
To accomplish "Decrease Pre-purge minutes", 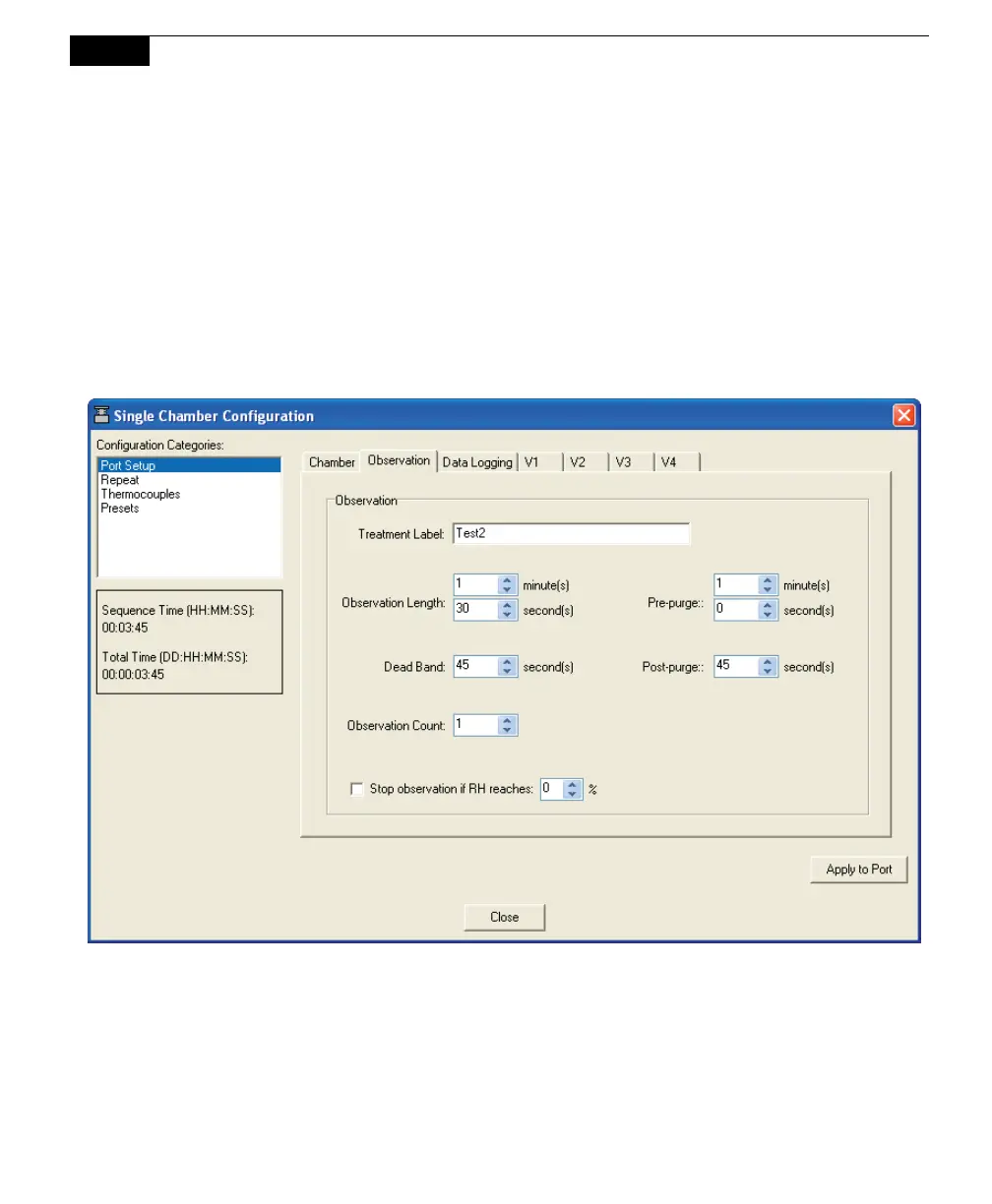I will [768, 590].
